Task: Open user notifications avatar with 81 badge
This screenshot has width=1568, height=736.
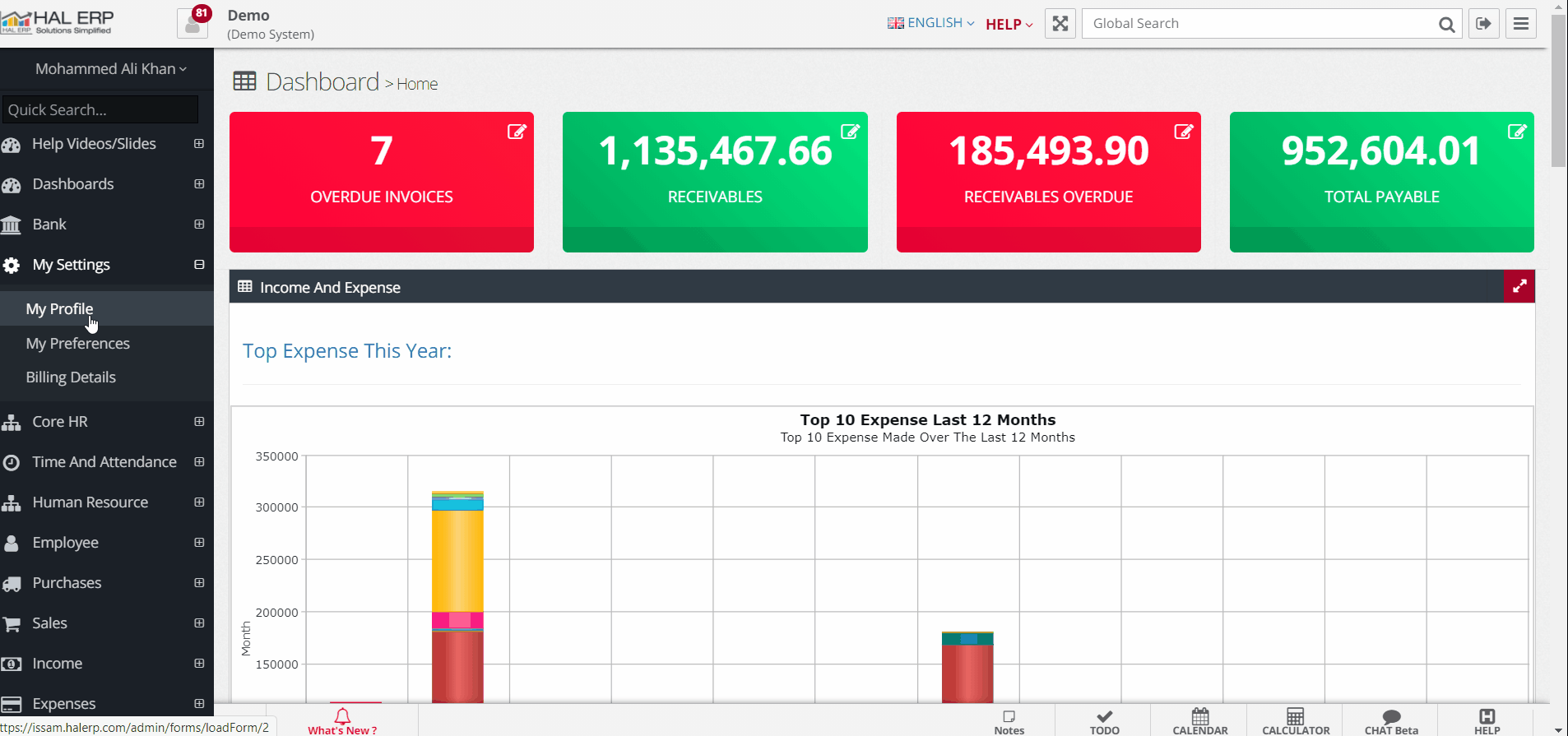Action: tap(193, 23)
